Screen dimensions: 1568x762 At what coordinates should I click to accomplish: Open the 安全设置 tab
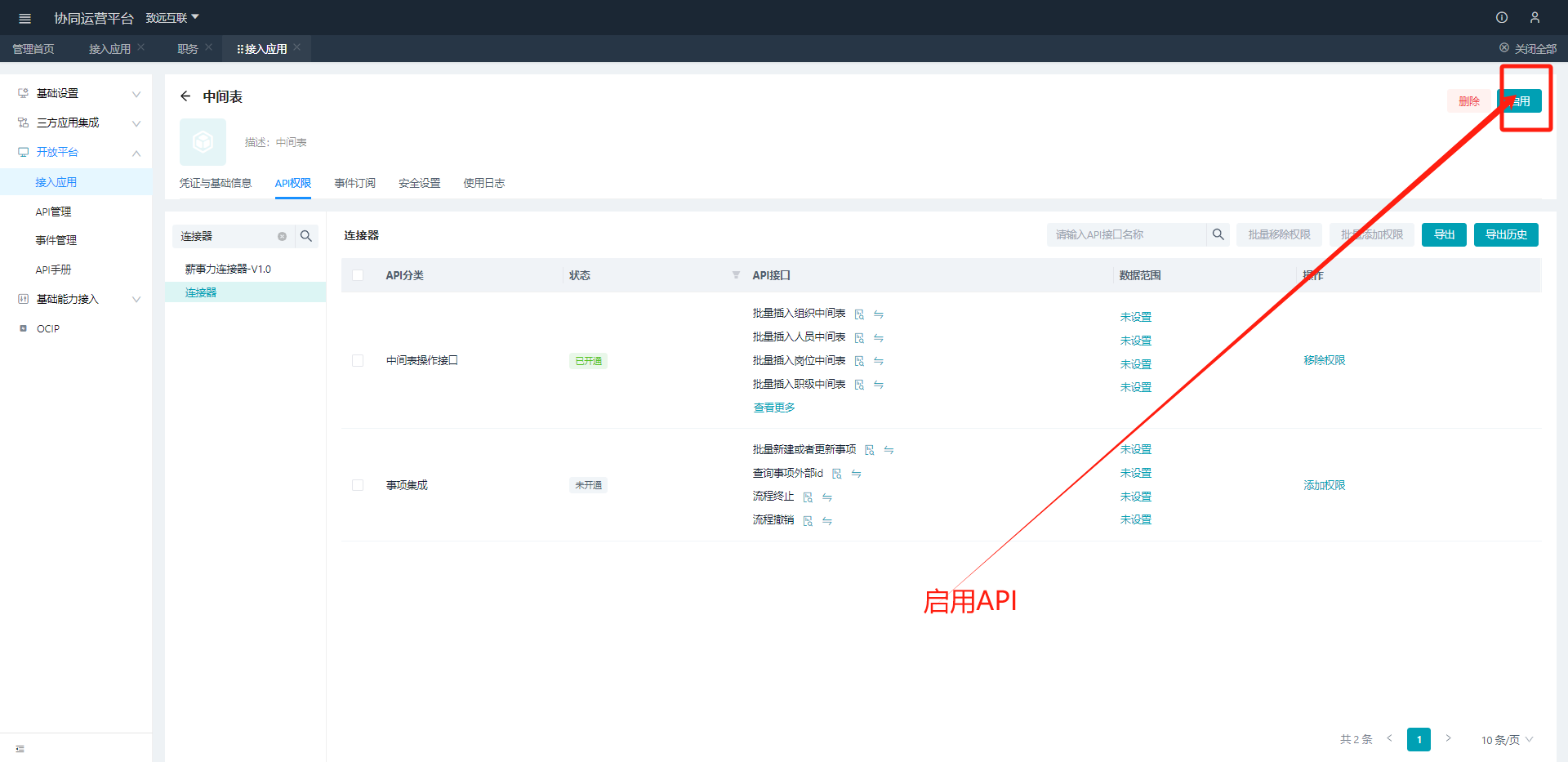pyautogui.click(x=420, y=184)
